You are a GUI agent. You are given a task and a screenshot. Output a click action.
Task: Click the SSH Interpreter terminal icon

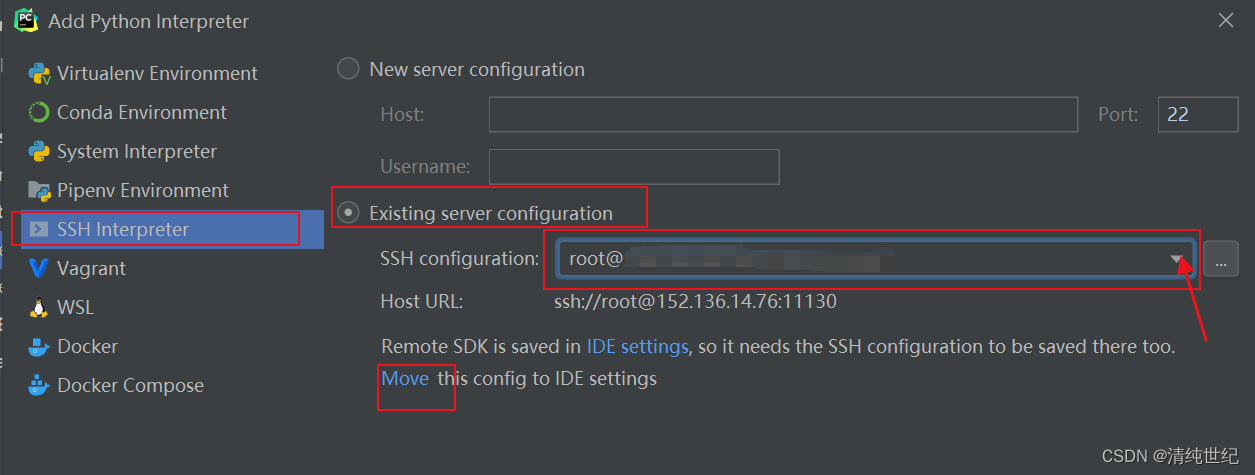39,229
